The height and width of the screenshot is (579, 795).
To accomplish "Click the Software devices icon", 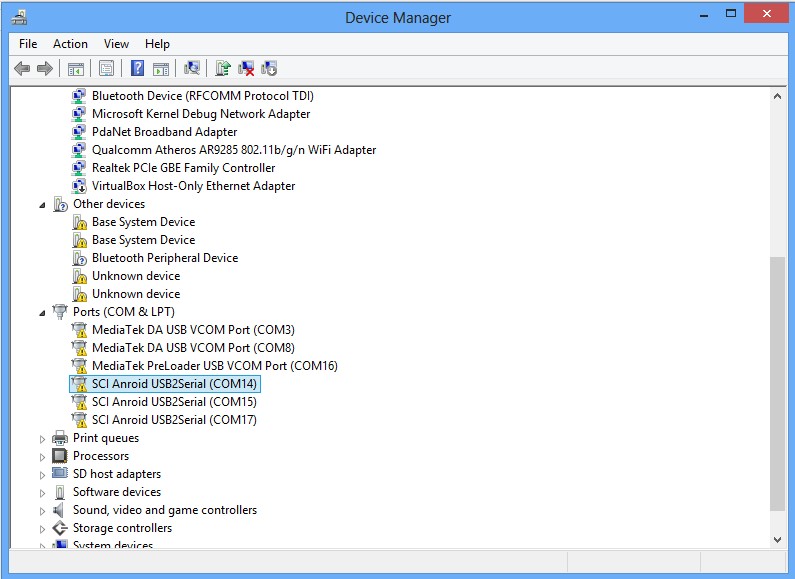I will point(60,492).
